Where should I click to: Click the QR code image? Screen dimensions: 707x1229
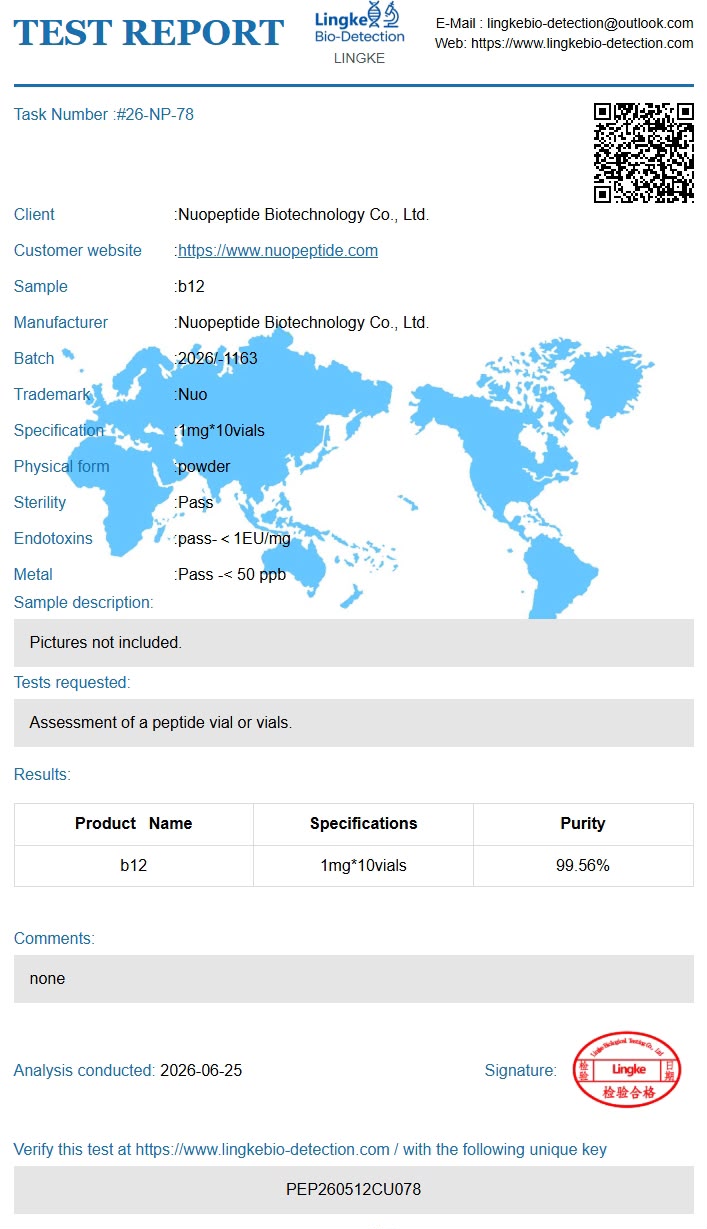[643, 152]
